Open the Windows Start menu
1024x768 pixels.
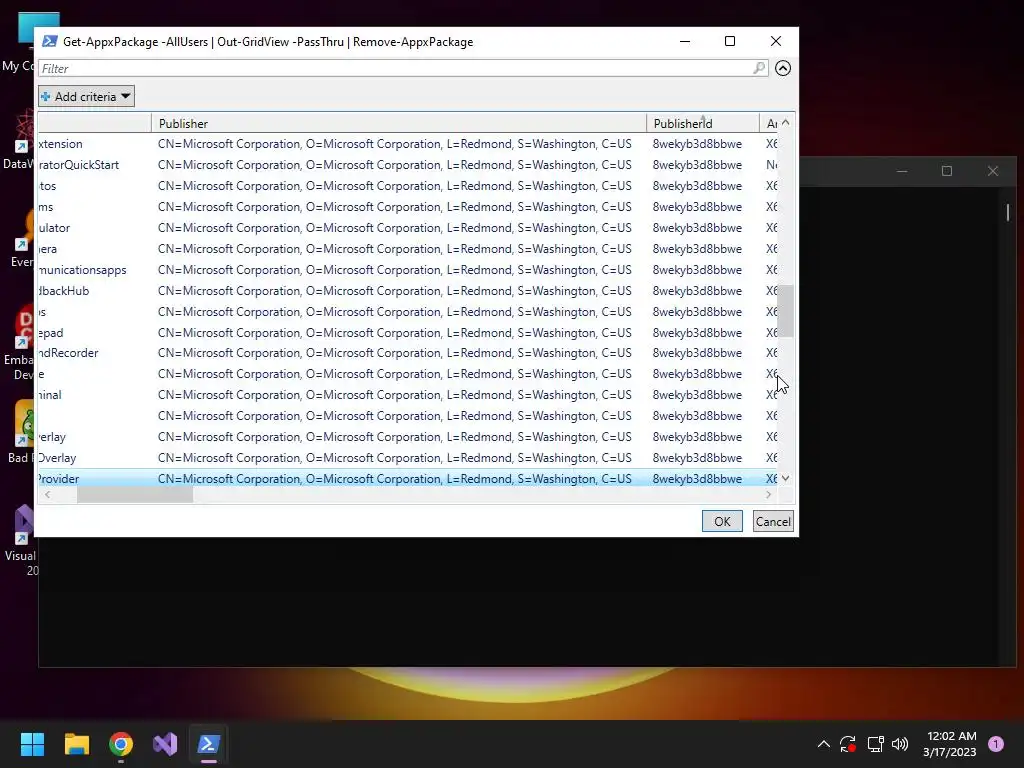pos(32,744)
